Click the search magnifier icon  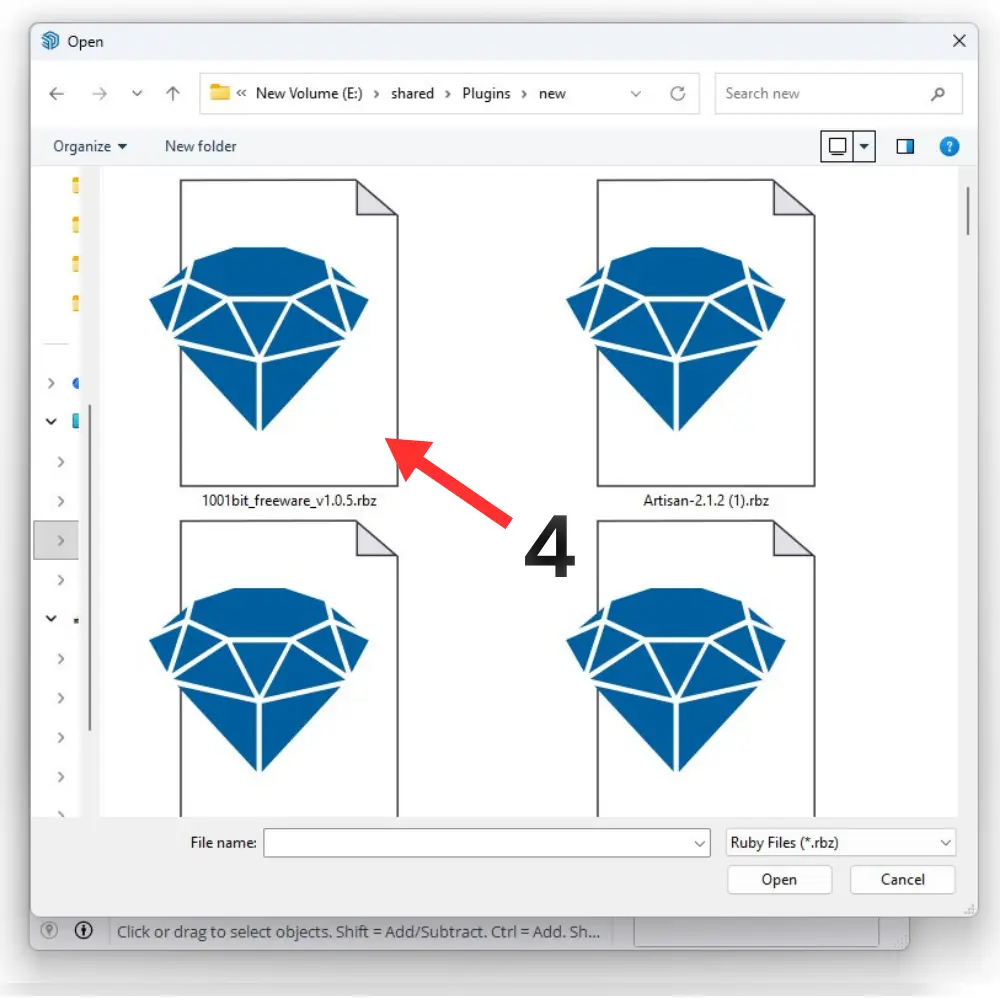(937, 94)
